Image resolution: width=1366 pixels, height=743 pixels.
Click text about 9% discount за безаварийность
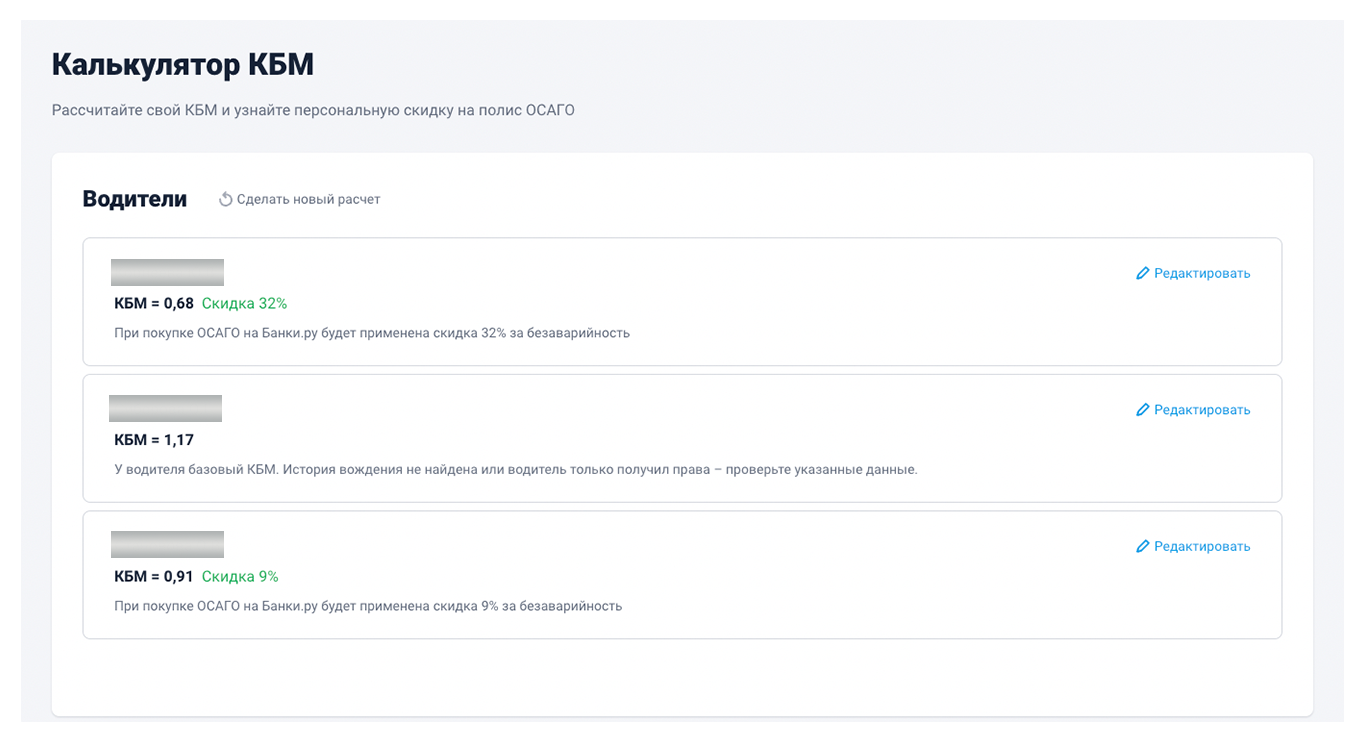[368, 606]
